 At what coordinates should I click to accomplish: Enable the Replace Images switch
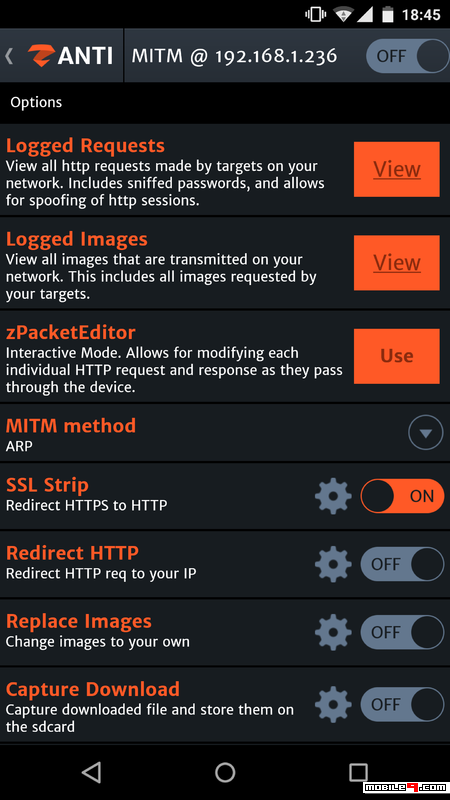[x=402, y=632]
